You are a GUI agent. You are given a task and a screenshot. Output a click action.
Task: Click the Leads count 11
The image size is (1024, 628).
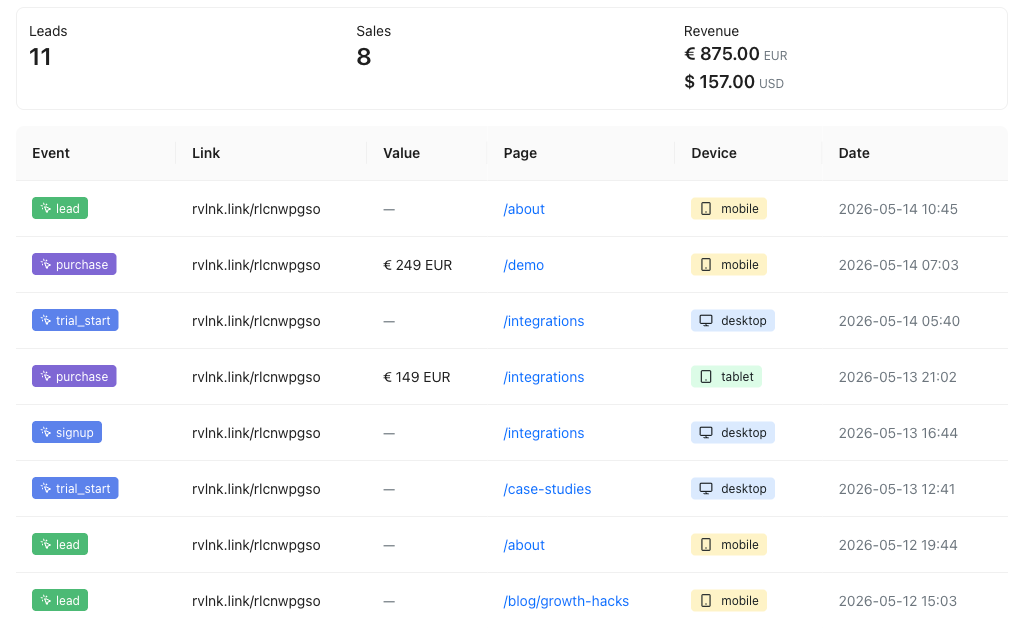[40, 57]
